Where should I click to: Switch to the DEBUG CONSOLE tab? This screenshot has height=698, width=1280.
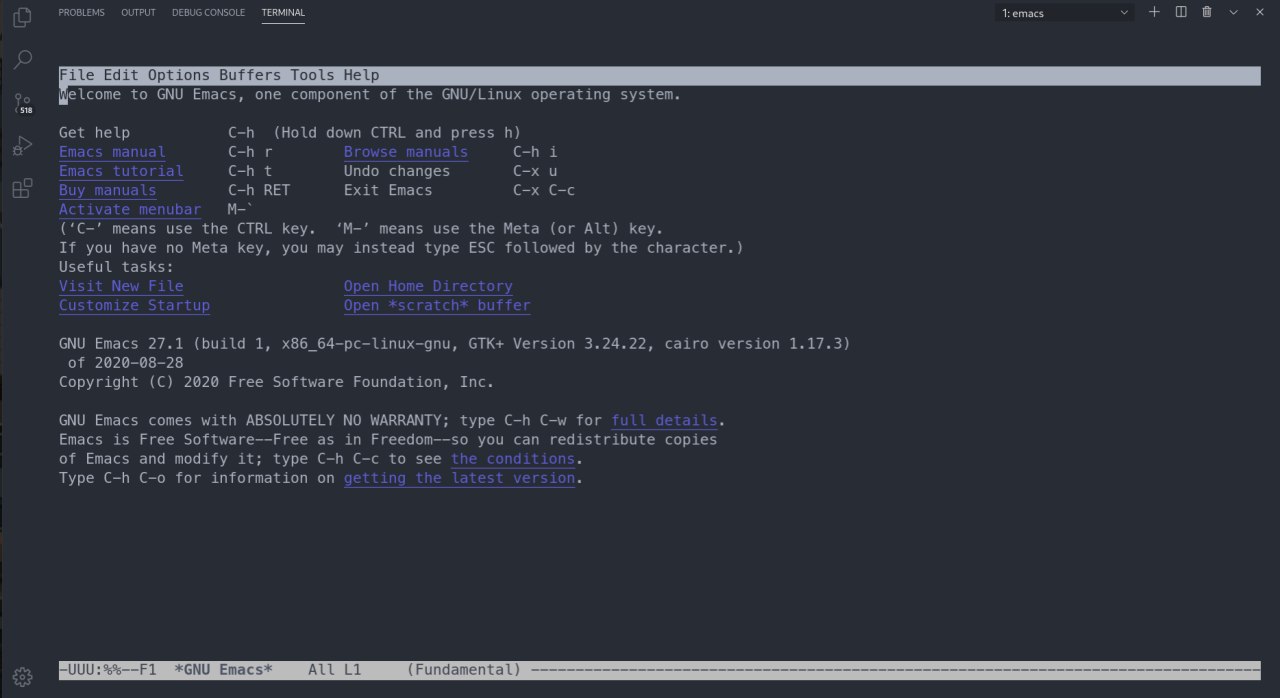coord(208,13)
